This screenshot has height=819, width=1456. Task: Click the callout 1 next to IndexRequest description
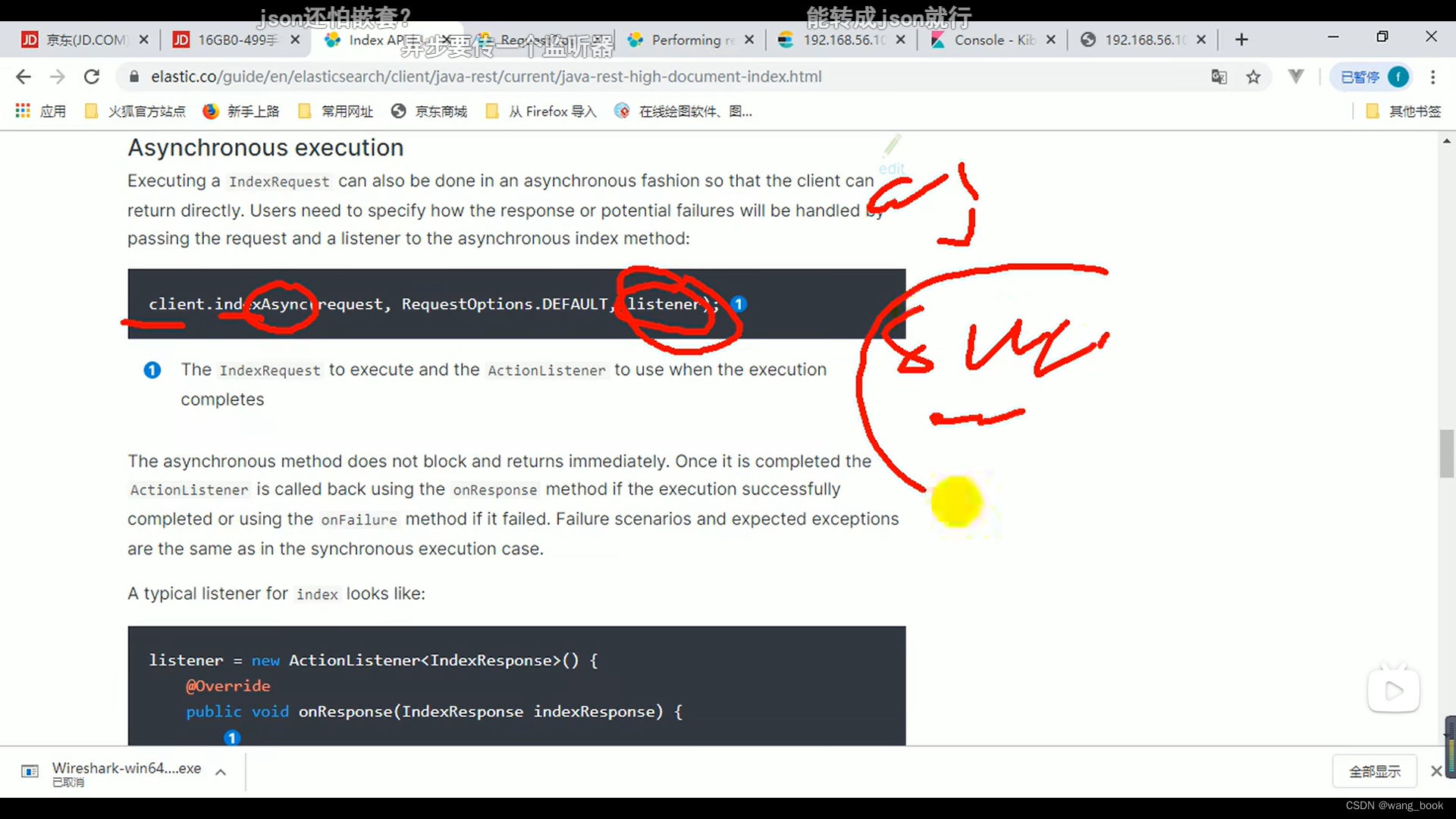point(152,370)
